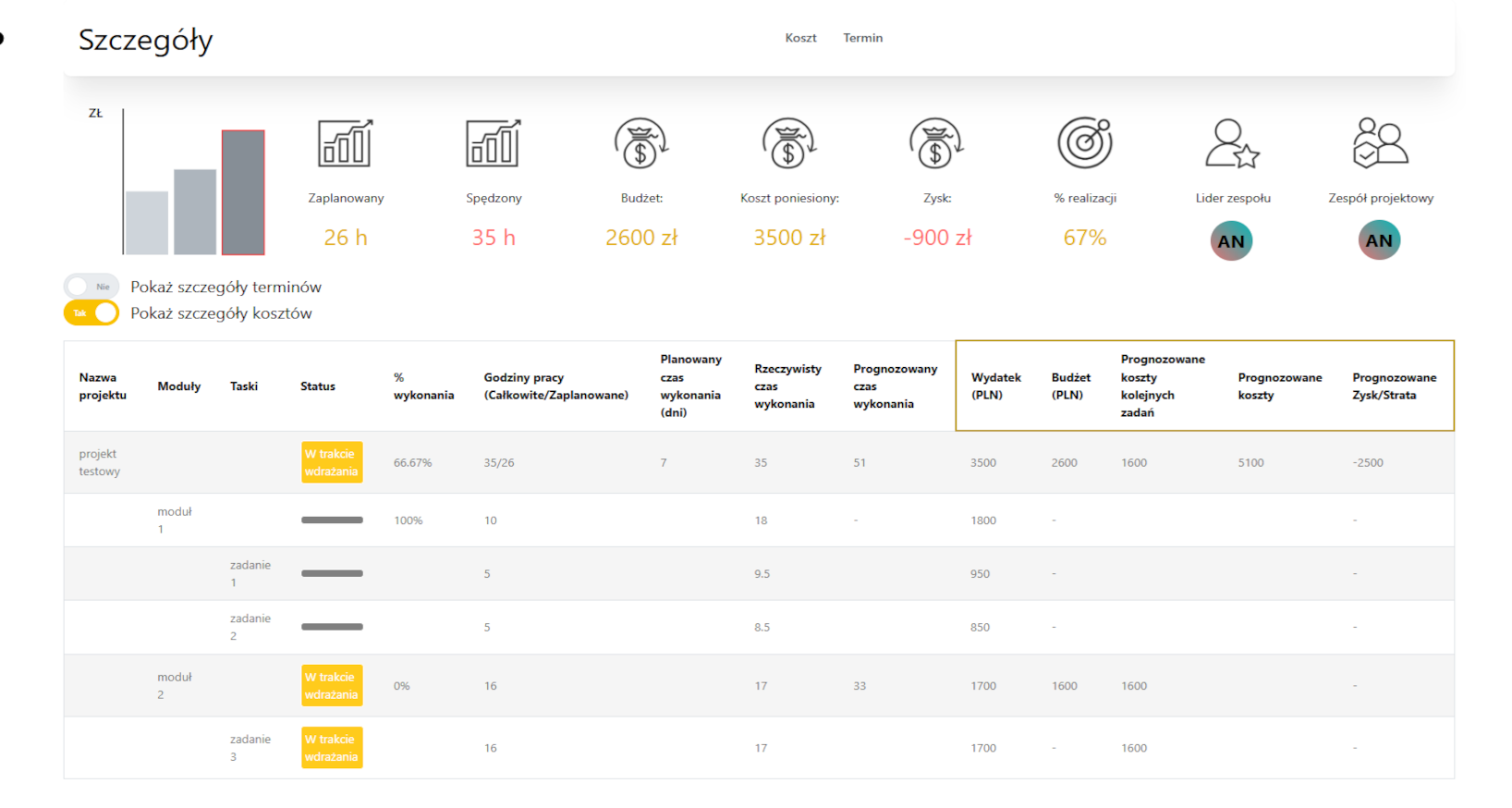
Task: Click the Spędzony hours chart icon
Action: coord(494,143)
